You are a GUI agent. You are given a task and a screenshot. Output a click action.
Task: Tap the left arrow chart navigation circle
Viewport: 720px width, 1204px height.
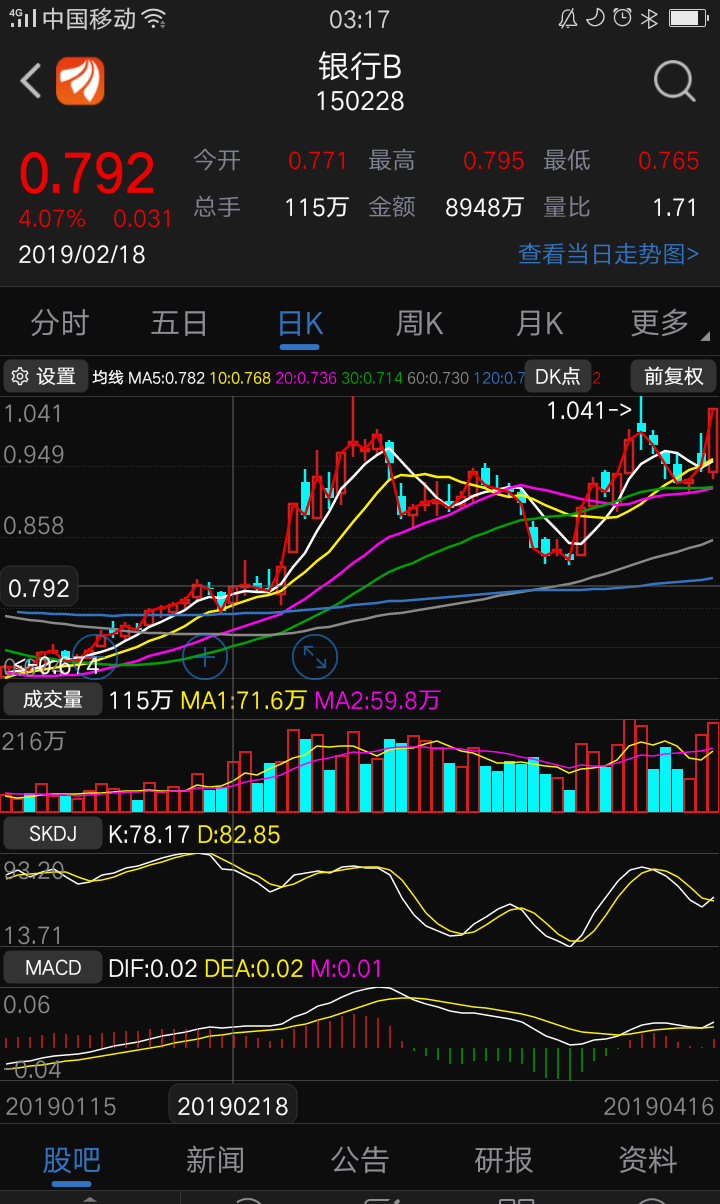click(x=96, y=657)
